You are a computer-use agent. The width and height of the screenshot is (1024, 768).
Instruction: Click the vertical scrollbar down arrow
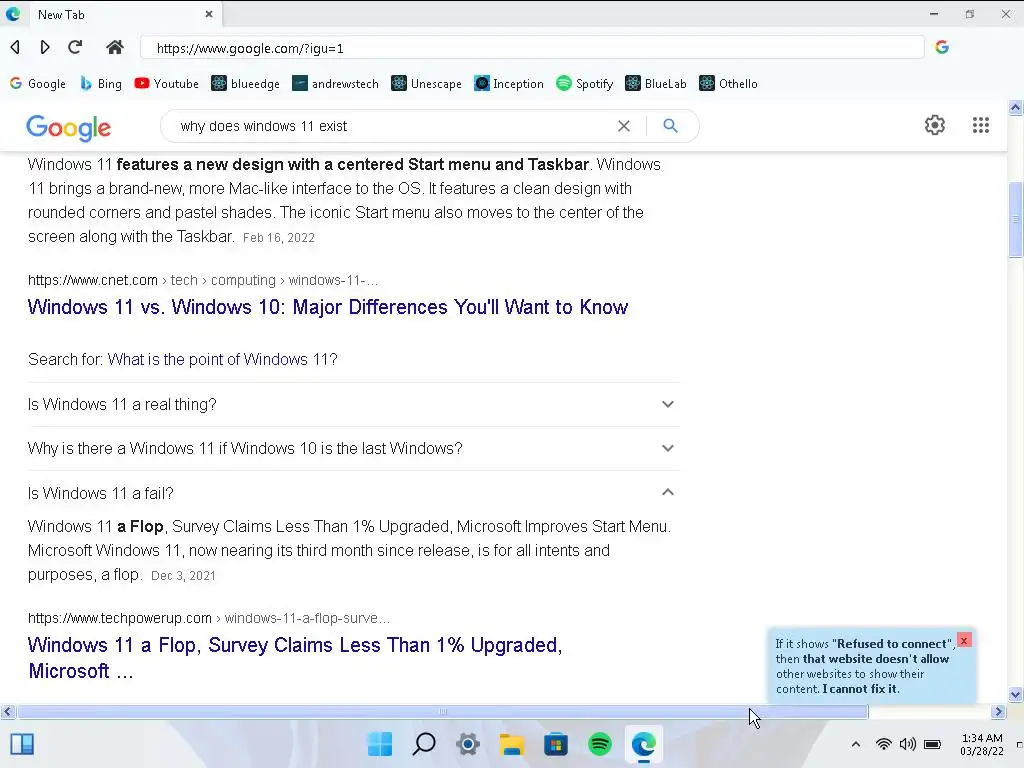[x=1016, y=694]
